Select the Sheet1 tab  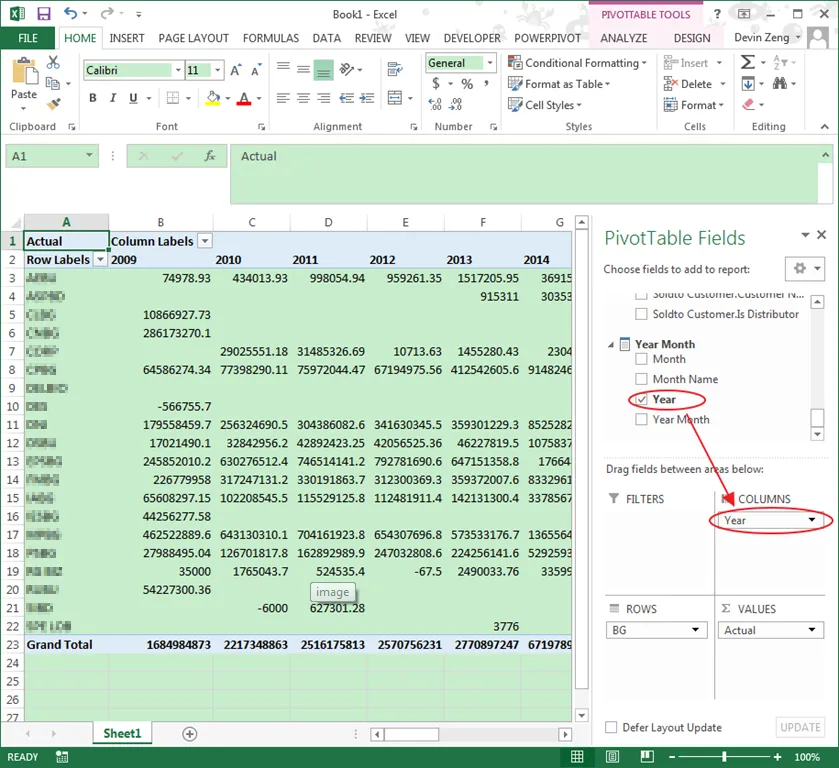[122, 733]
